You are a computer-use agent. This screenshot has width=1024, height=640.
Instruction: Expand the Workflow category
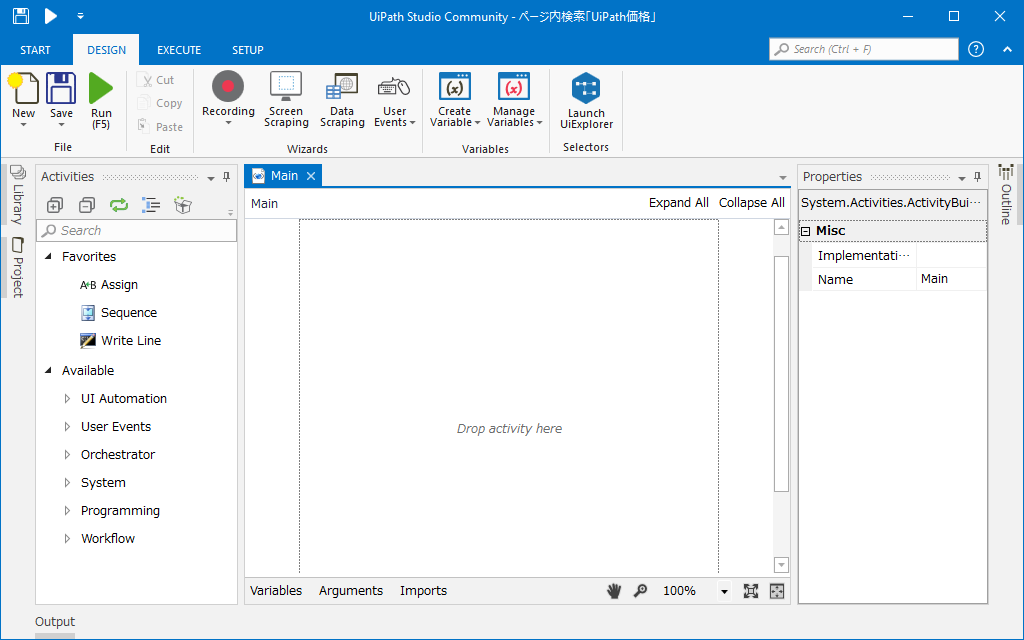[67, 539]
